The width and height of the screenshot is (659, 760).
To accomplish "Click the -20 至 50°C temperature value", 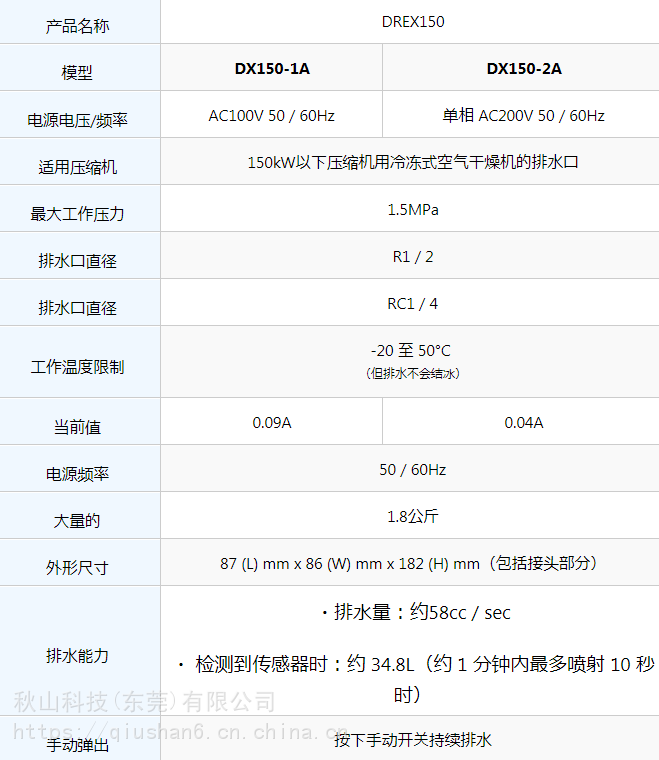I will 411,350.
